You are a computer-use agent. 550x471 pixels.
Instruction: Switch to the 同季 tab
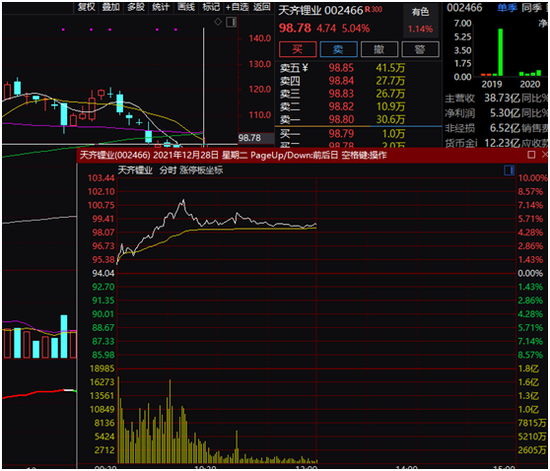point(531,8)
